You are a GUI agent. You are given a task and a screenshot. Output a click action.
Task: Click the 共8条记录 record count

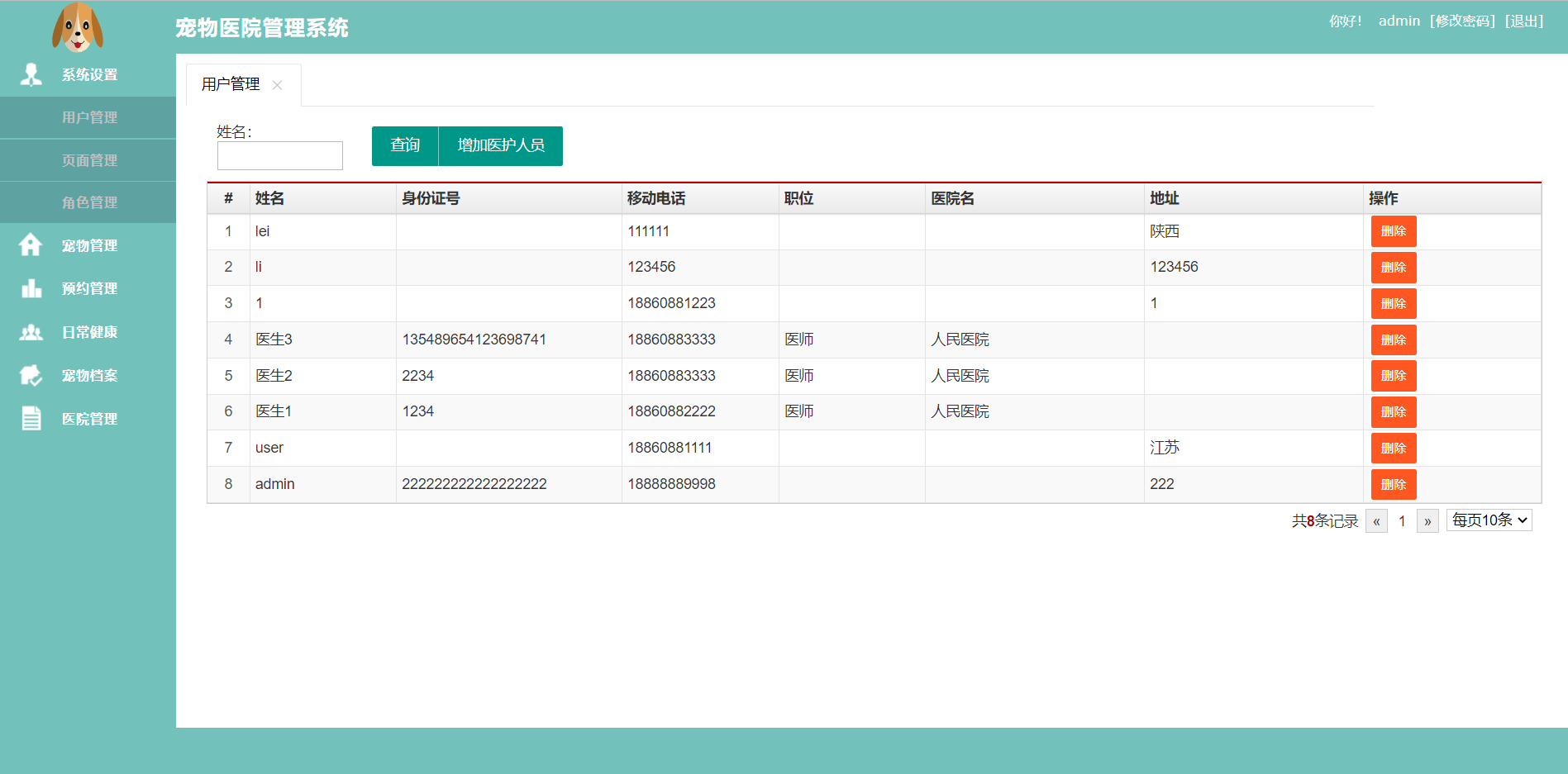(x=1325, y=521)
